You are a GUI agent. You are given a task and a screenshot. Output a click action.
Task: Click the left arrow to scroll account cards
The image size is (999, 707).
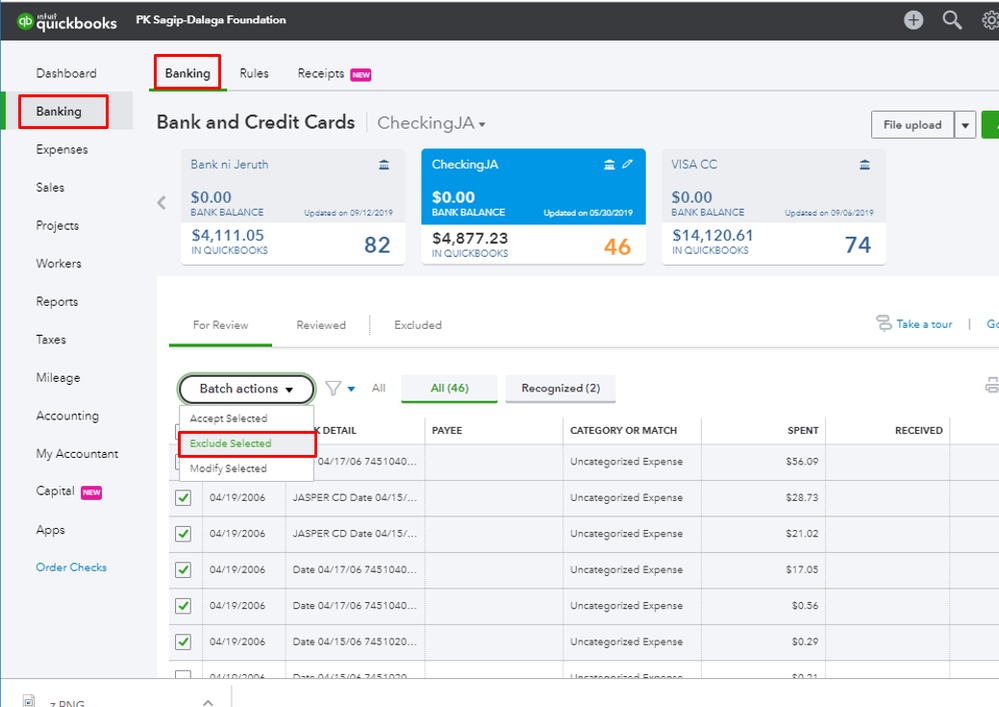click(x=162, y=202)
